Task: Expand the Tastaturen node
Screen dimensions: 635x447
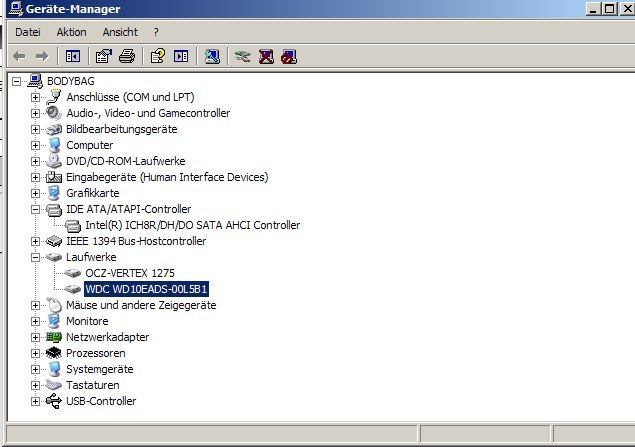Action: tap(35, 385)
